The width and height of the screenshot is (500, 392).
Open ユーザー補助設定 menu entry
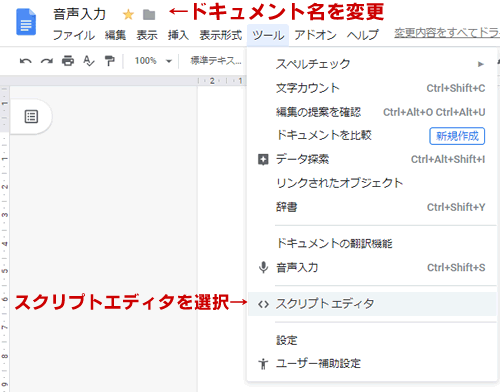pos(372,363)
